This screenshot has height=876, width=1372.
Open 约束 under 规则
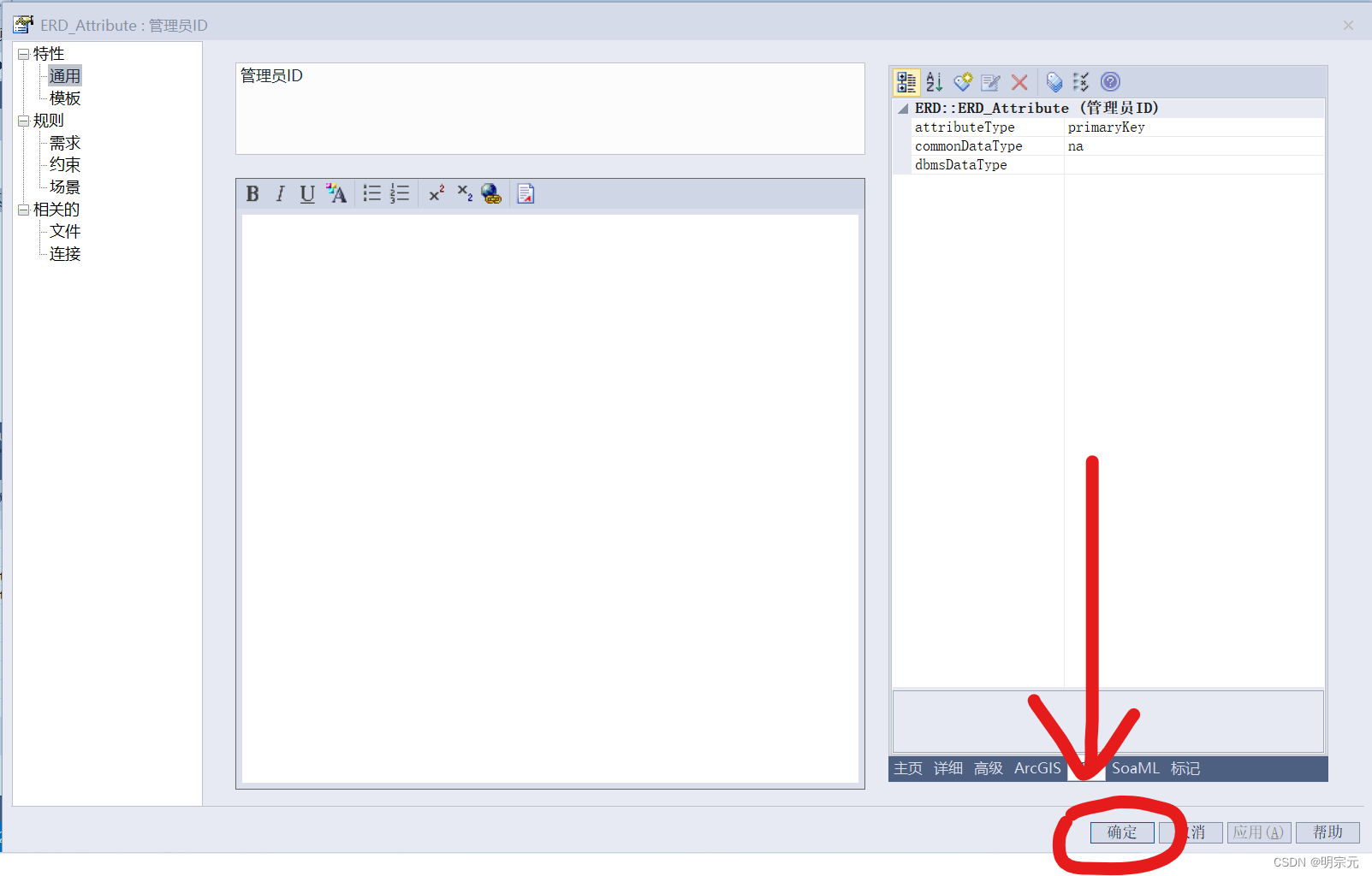(x=65, y=164)
